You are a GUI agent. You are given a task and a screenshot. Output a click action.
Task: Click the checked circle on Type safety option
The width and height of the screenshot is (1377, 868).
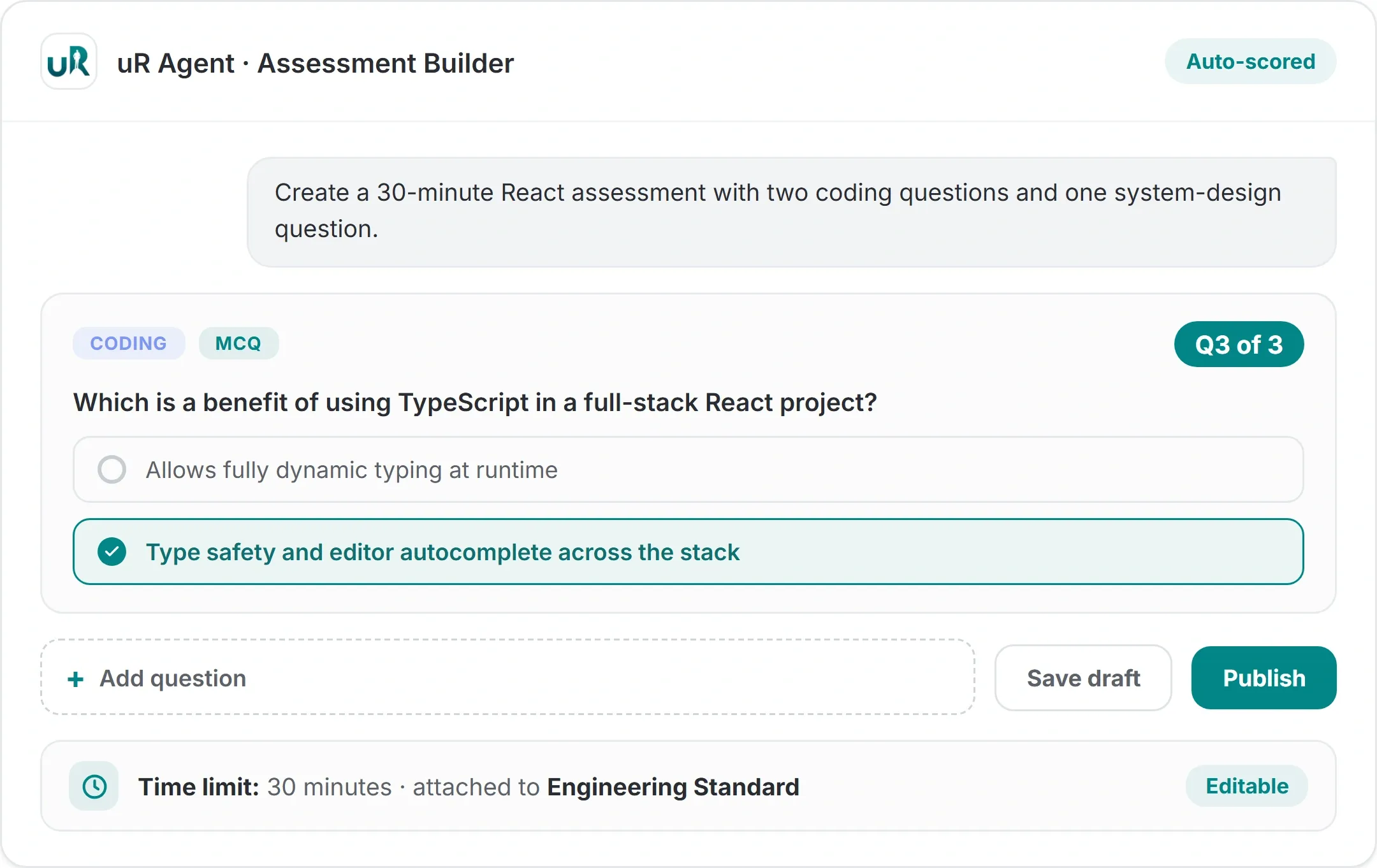point(112,552)
